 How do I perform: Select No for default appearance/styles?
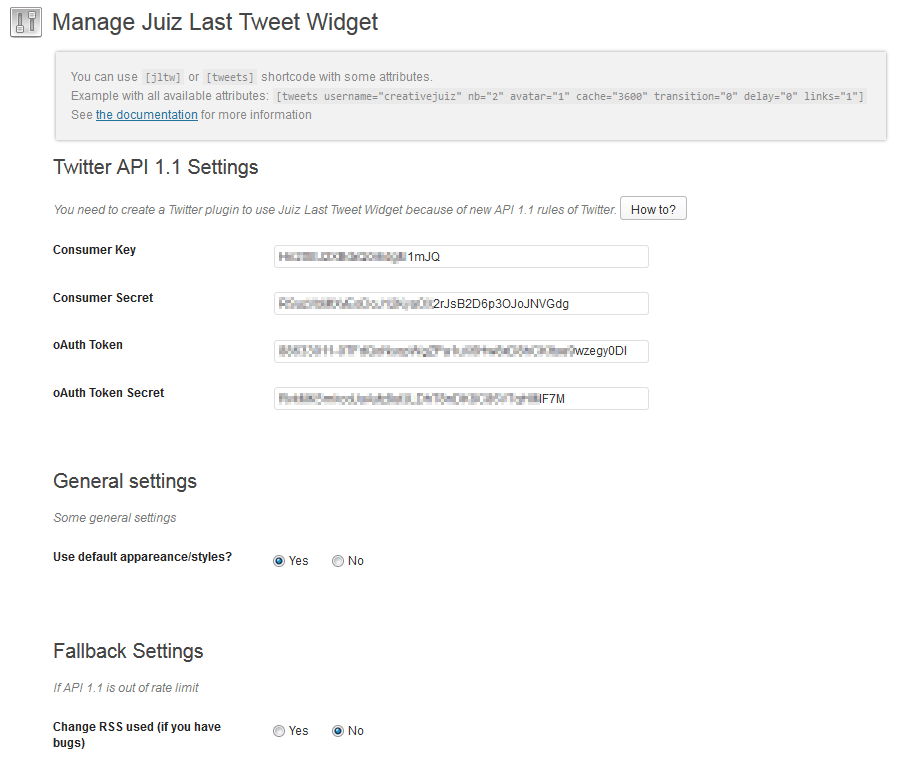tap(338, 561)
